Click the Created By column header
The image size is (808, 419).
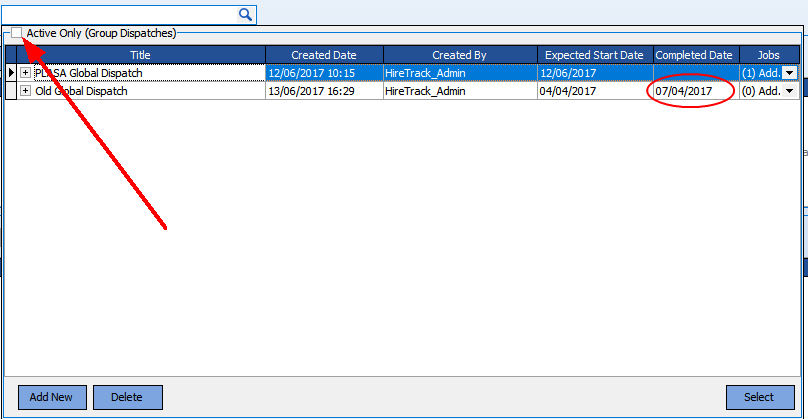458,55
